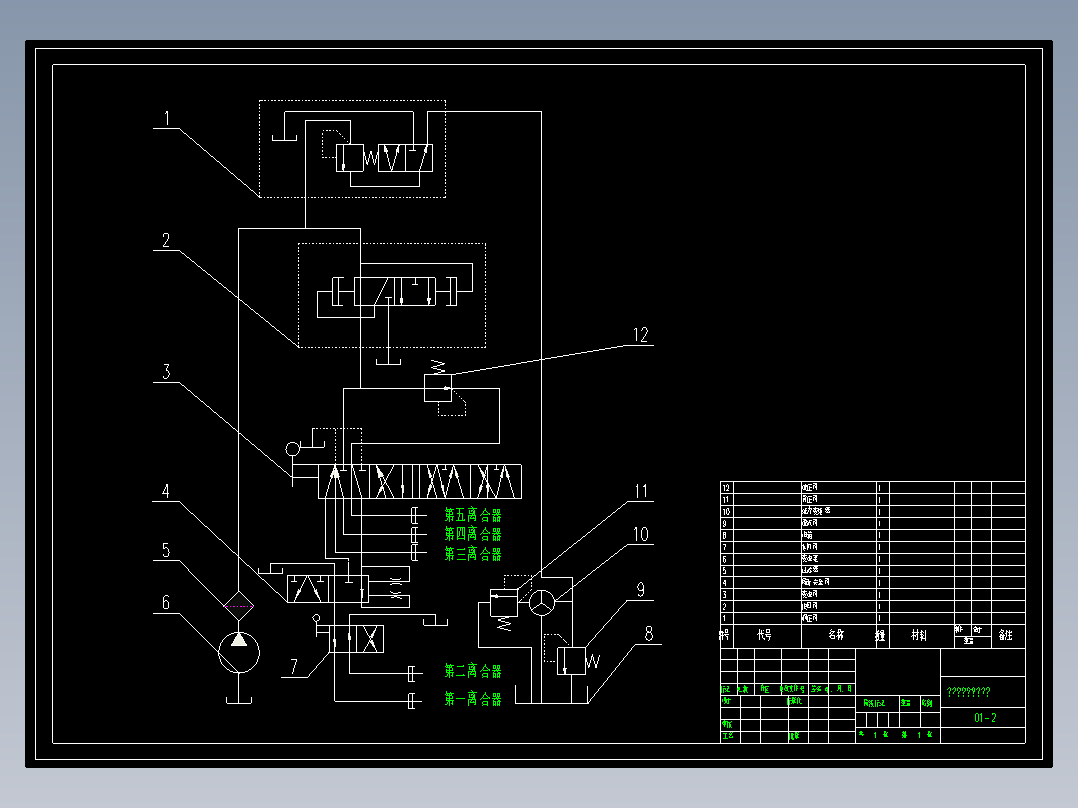
Task: Click the drawing number 01-2 in the title block
Action: pyautogui.click(x=985, y=718)
